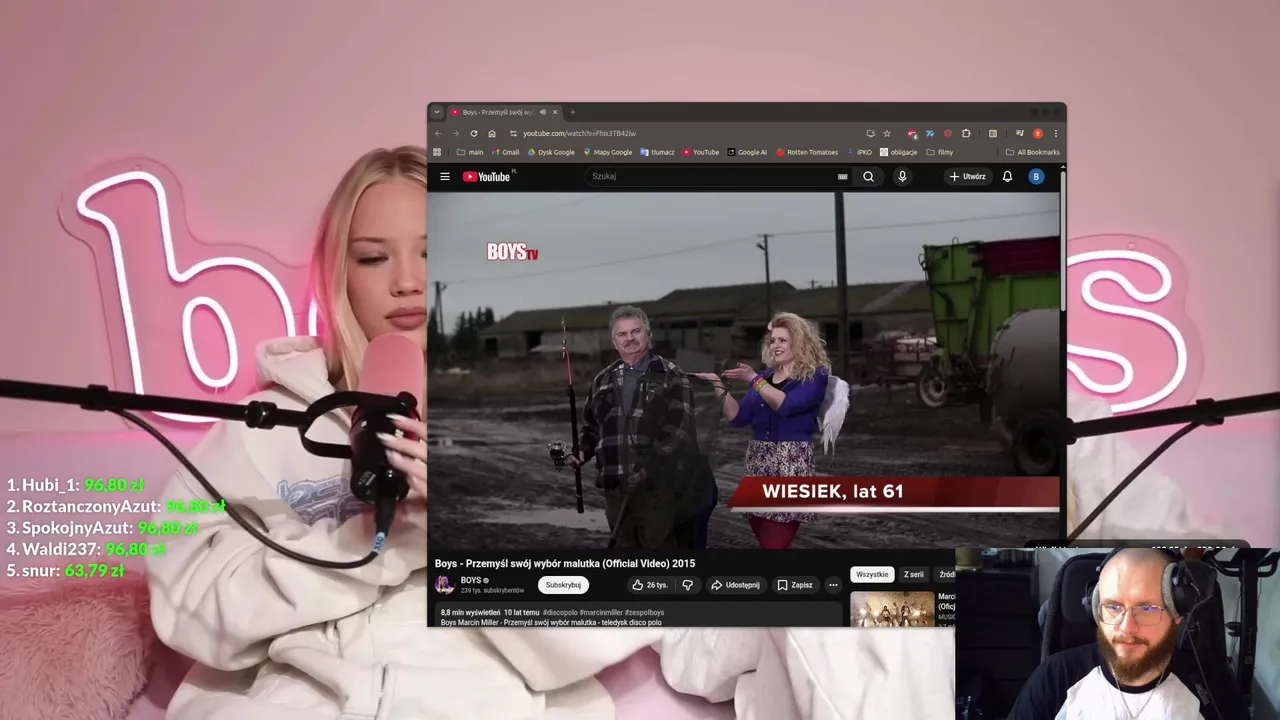Open the iPKO bookmark

pyautogui.click(x=860, y=152)
